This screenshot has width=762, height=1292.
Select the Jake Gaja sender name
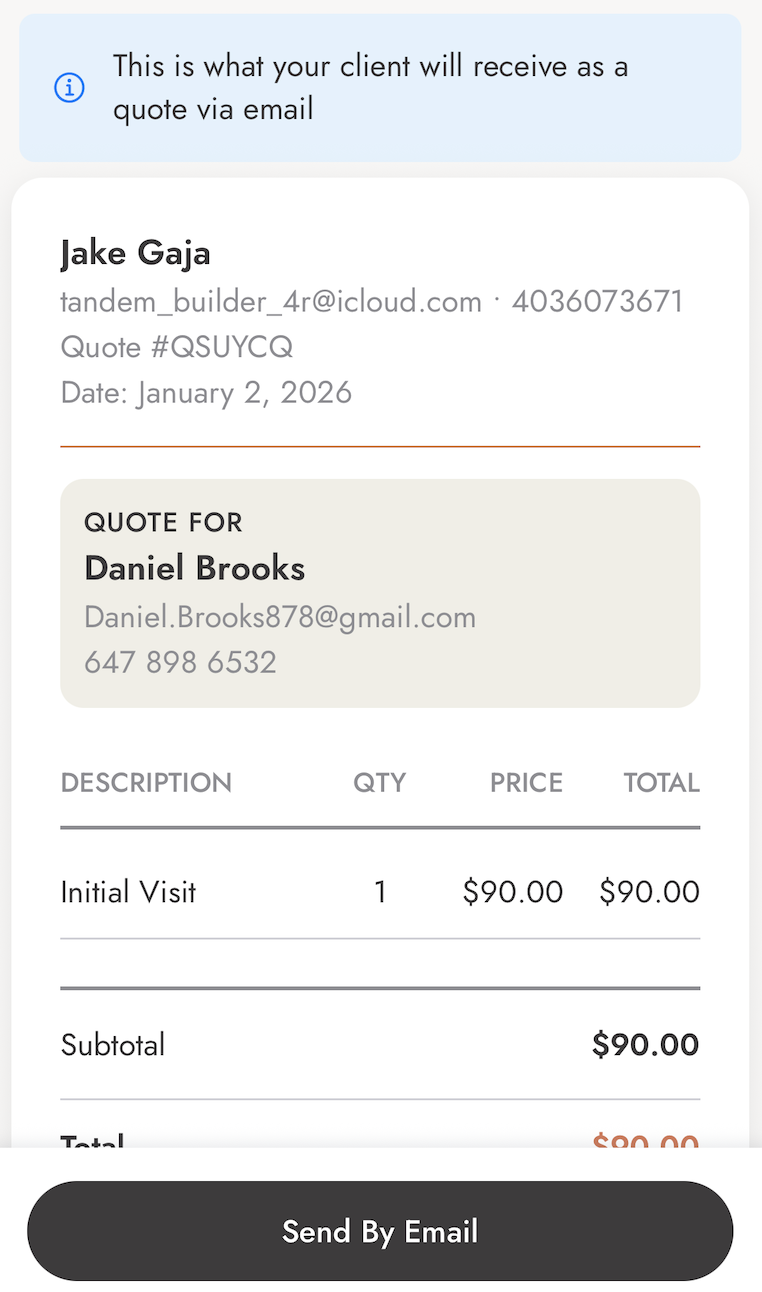click(x=136, y=253)
